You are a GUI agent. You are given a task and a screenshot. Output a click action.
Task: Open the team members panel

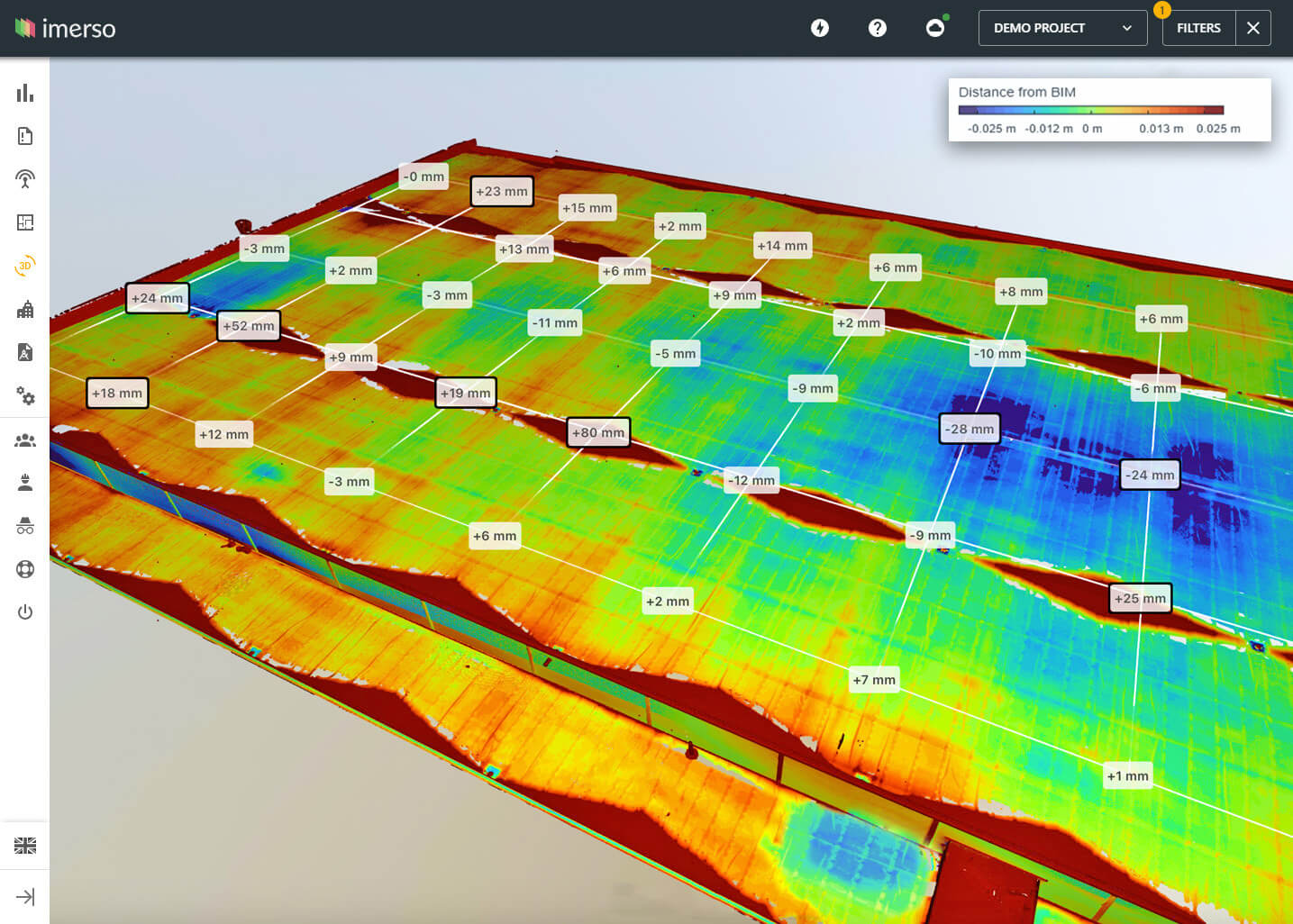[x=24, y=439]
